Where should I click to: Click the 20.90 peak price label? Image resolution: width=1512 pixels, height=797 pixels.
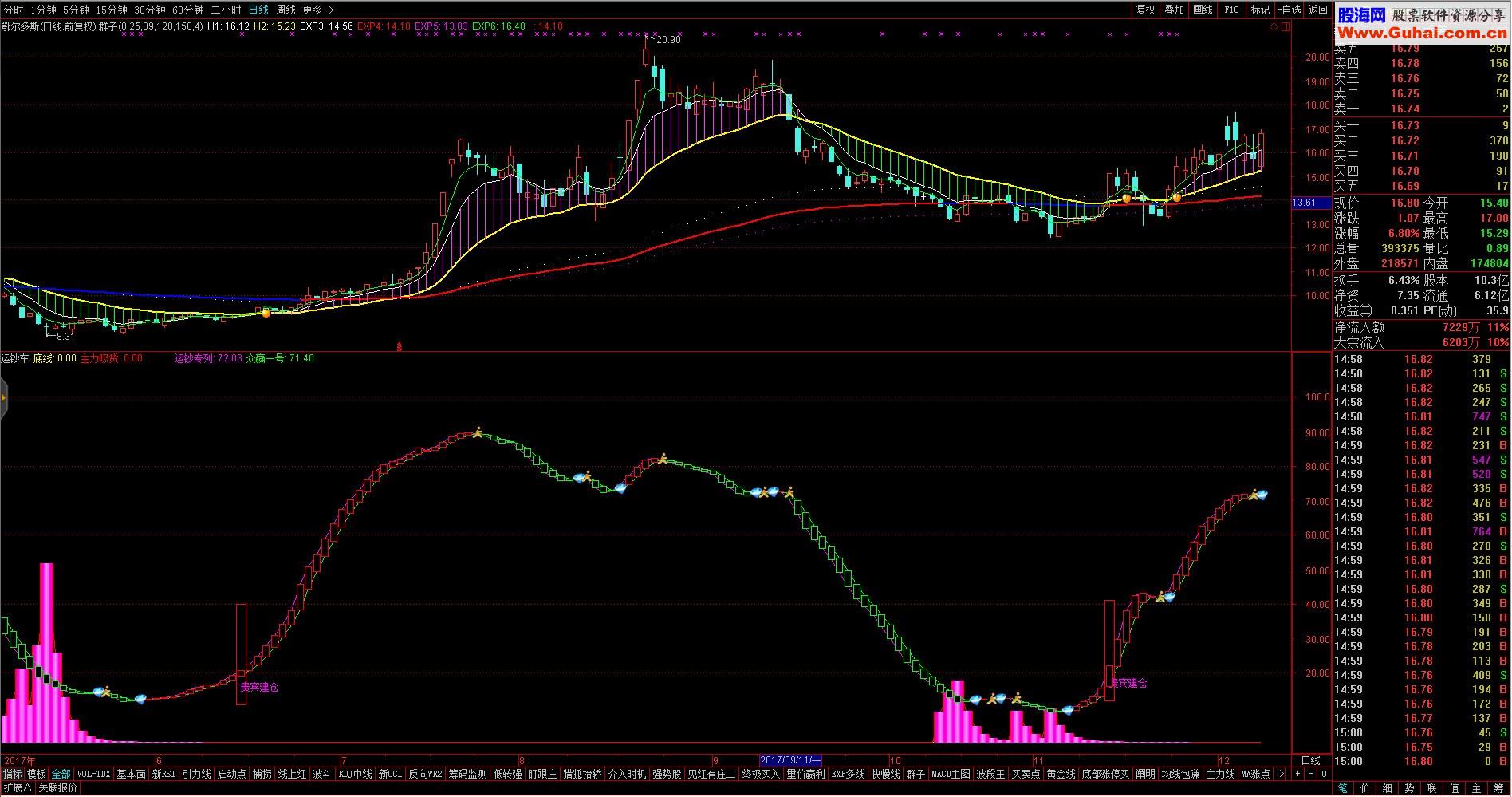point(668,40)
